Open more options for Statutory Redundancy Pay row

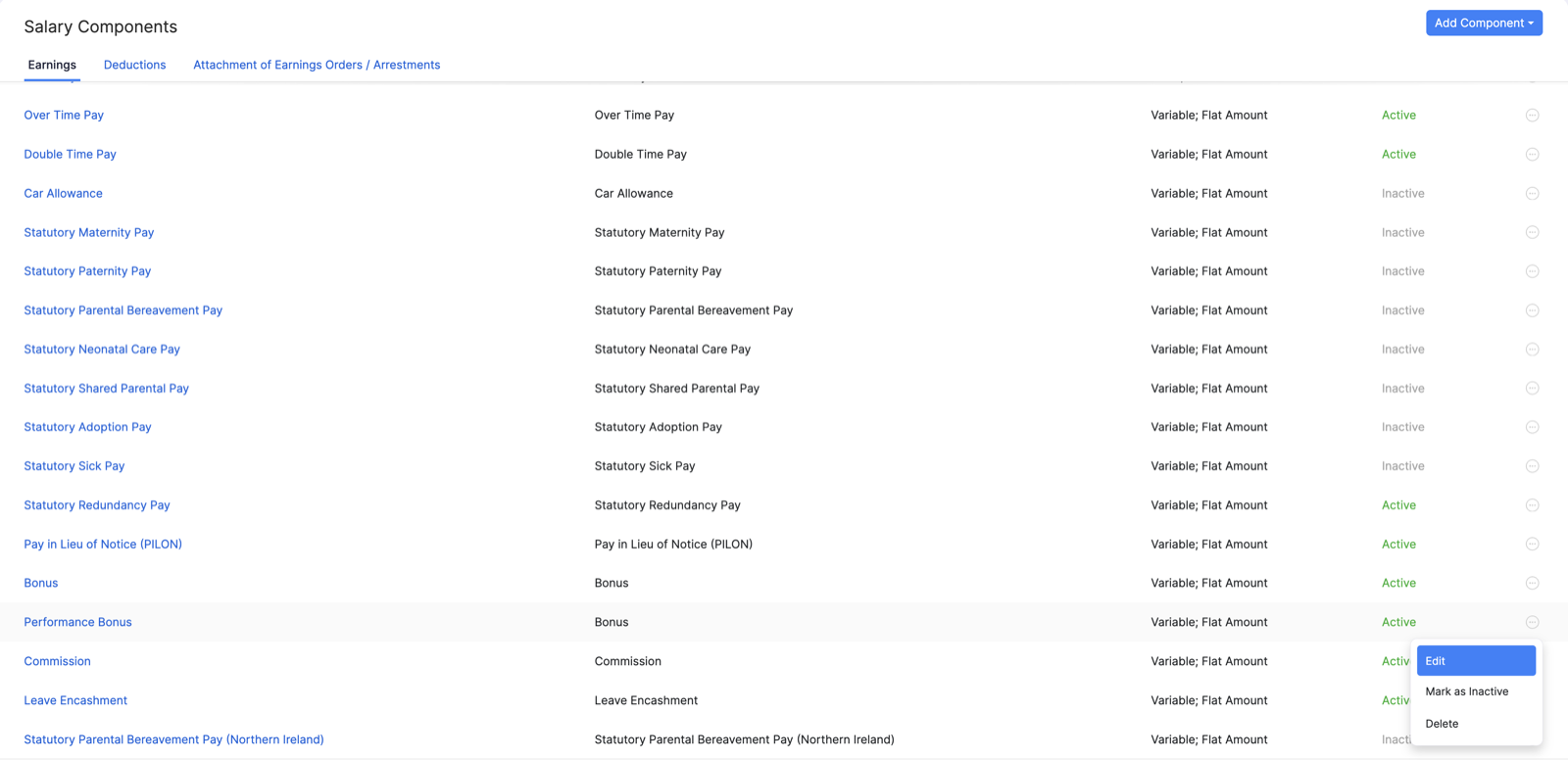pos(1532,505)
